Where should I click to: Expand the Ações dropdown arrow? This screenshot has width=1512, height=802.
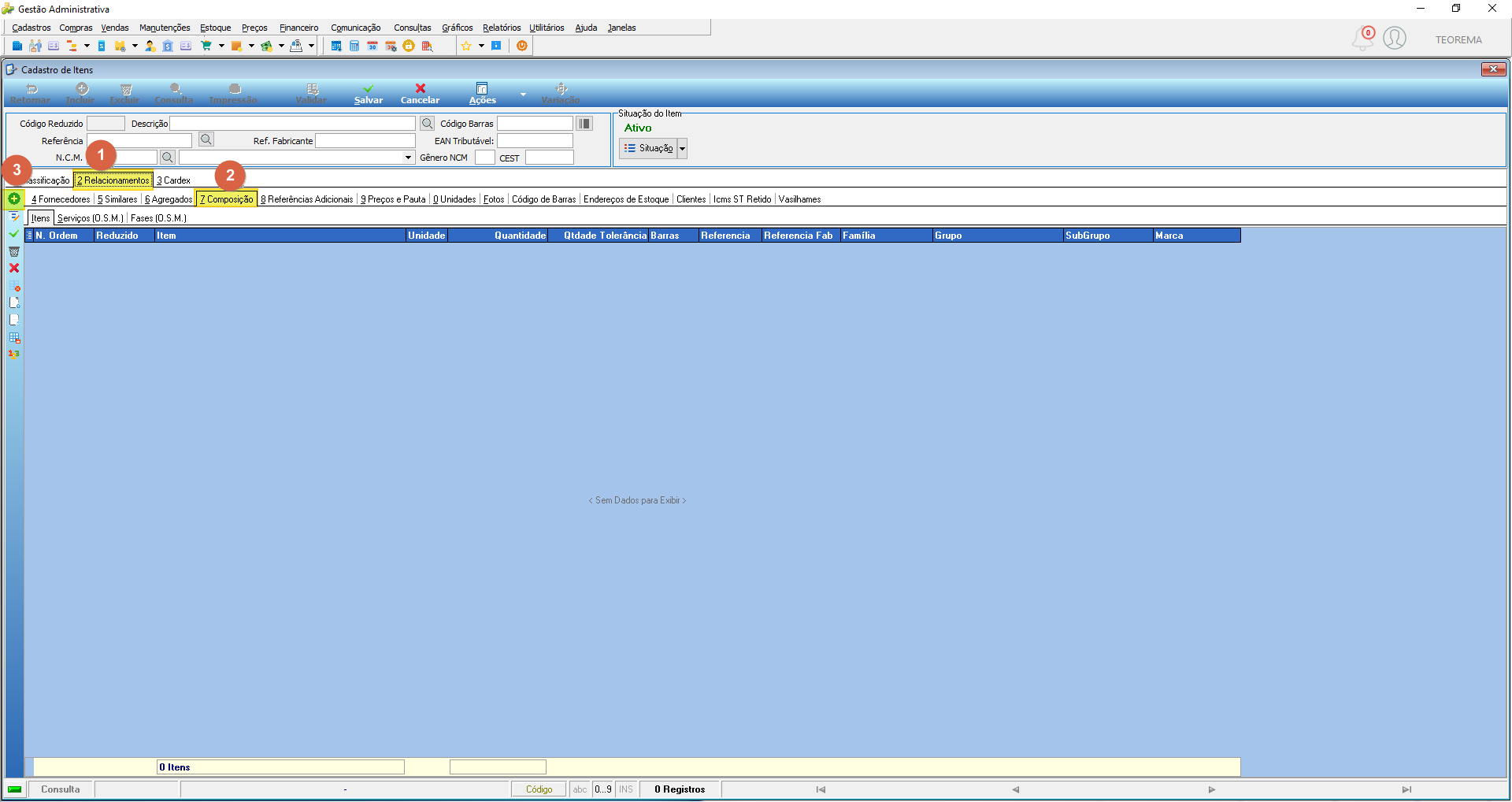[523, 95]
